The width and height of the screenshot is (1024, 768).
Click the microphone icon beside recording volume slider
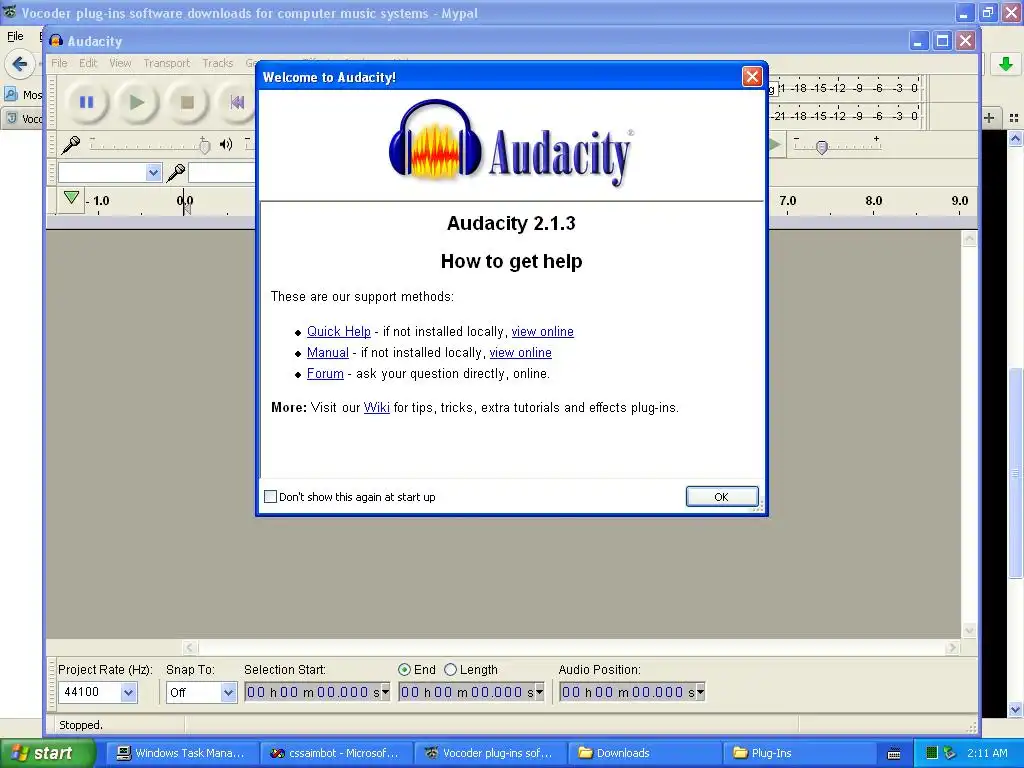[71, 144]
